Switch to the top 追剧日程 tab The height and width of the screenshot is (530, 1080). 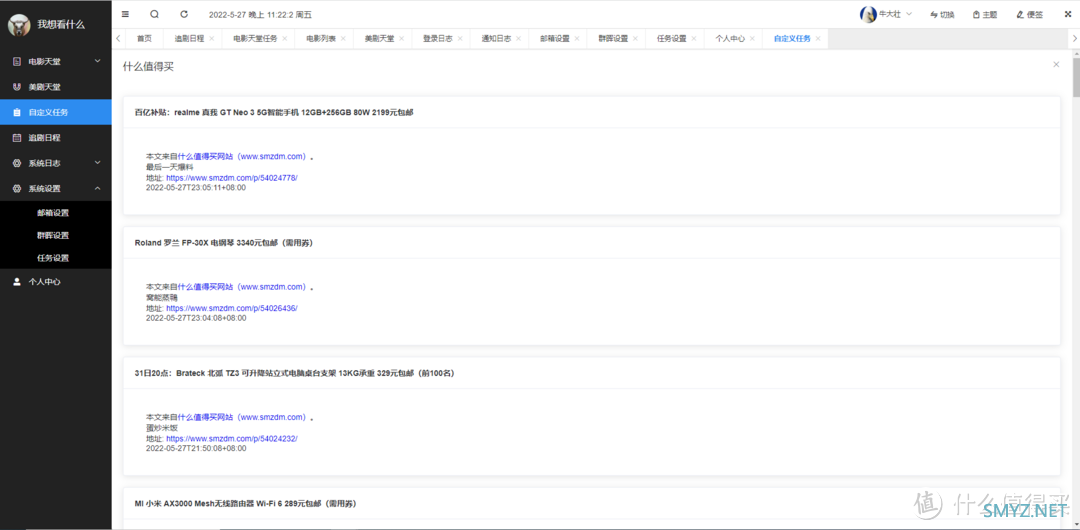pos(189,39)
